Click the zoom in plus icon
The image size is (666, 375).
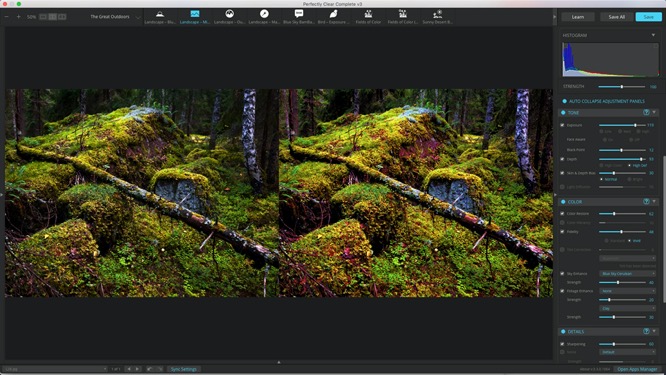pos(18,17)
